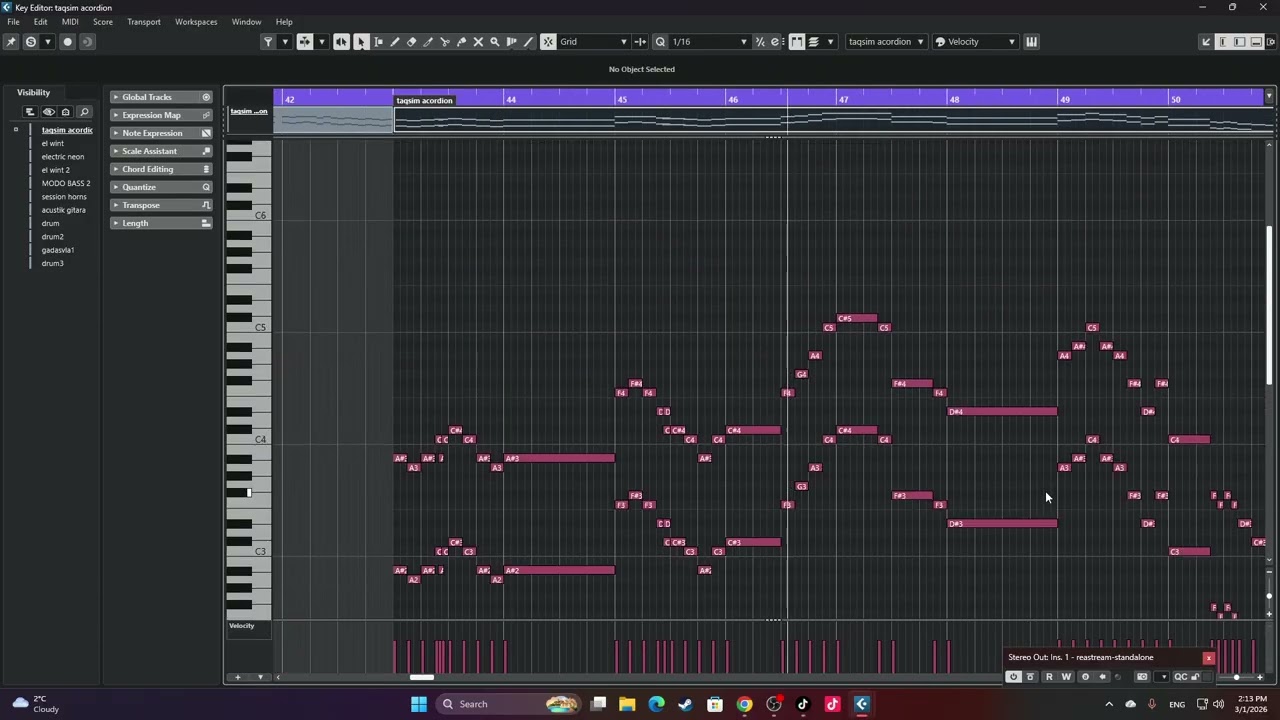1280x720 pixels.
Task: Toggle Stereo Out power bypass button
Action: 1013,677
